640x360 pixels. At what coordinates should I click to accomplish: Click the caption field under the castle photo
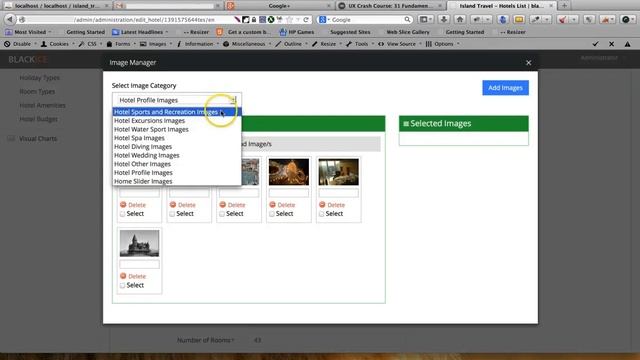140,264
